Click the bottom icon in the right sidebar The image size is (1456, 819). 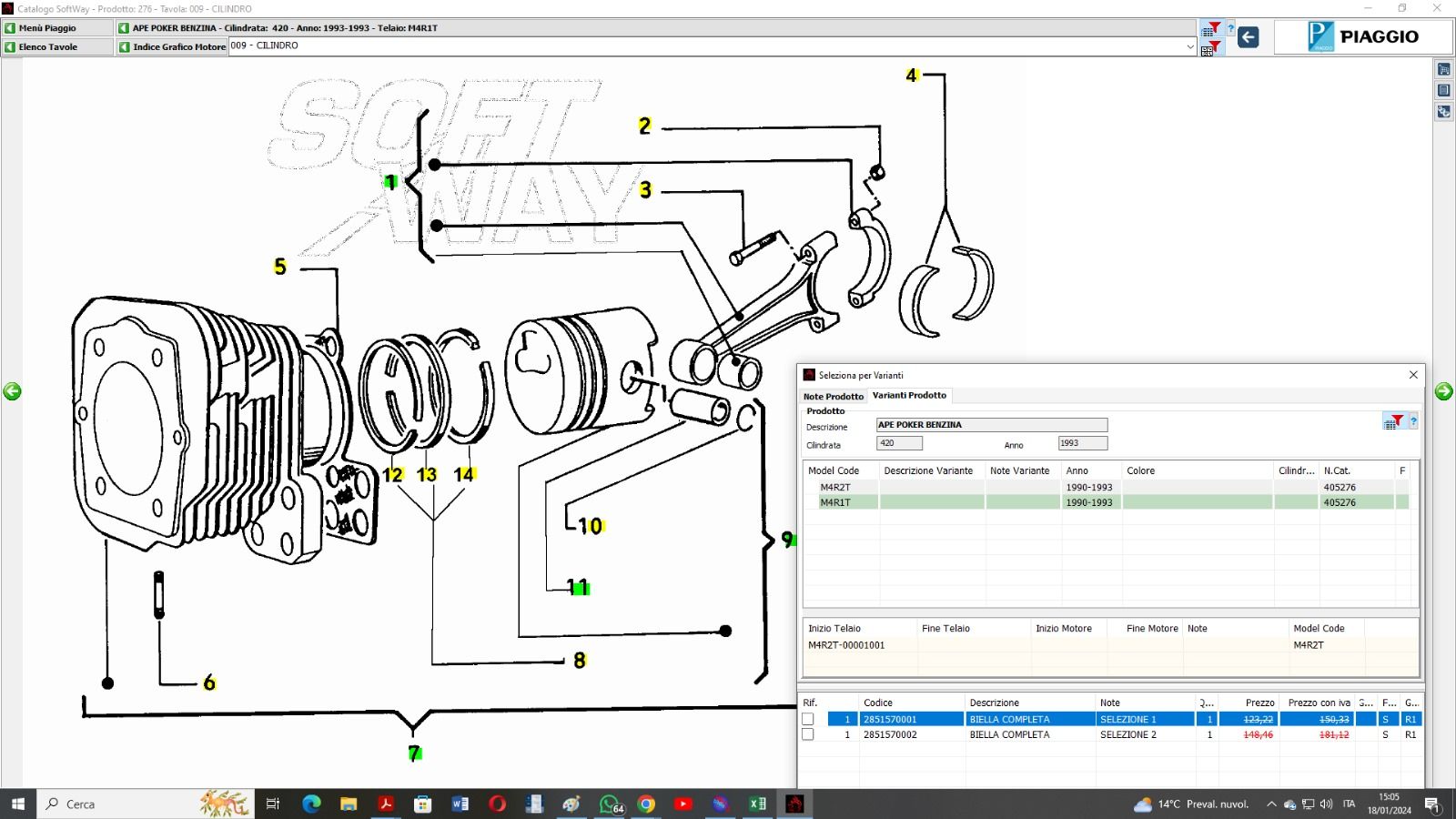point(1443,112)
